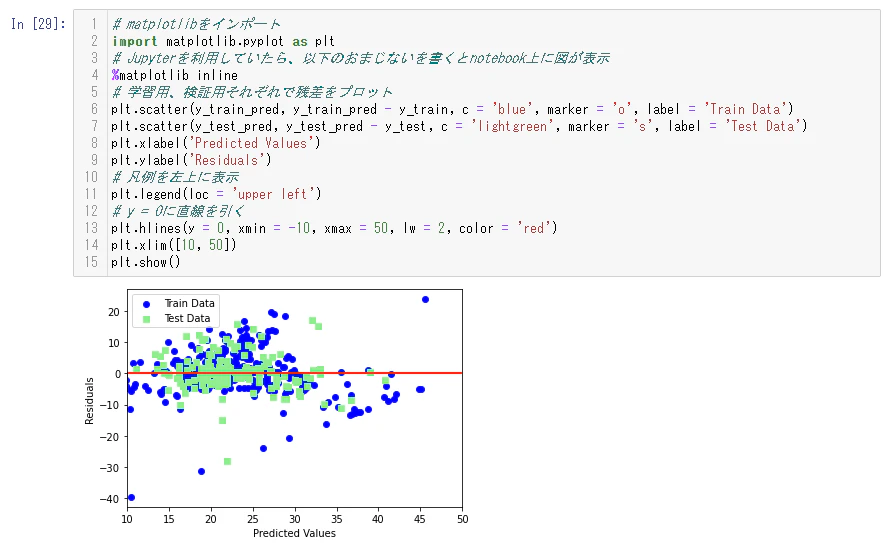Viewport: 885px width, 543px height.
Task: Click the y-axis tick label −30
Action: (110, 468)
